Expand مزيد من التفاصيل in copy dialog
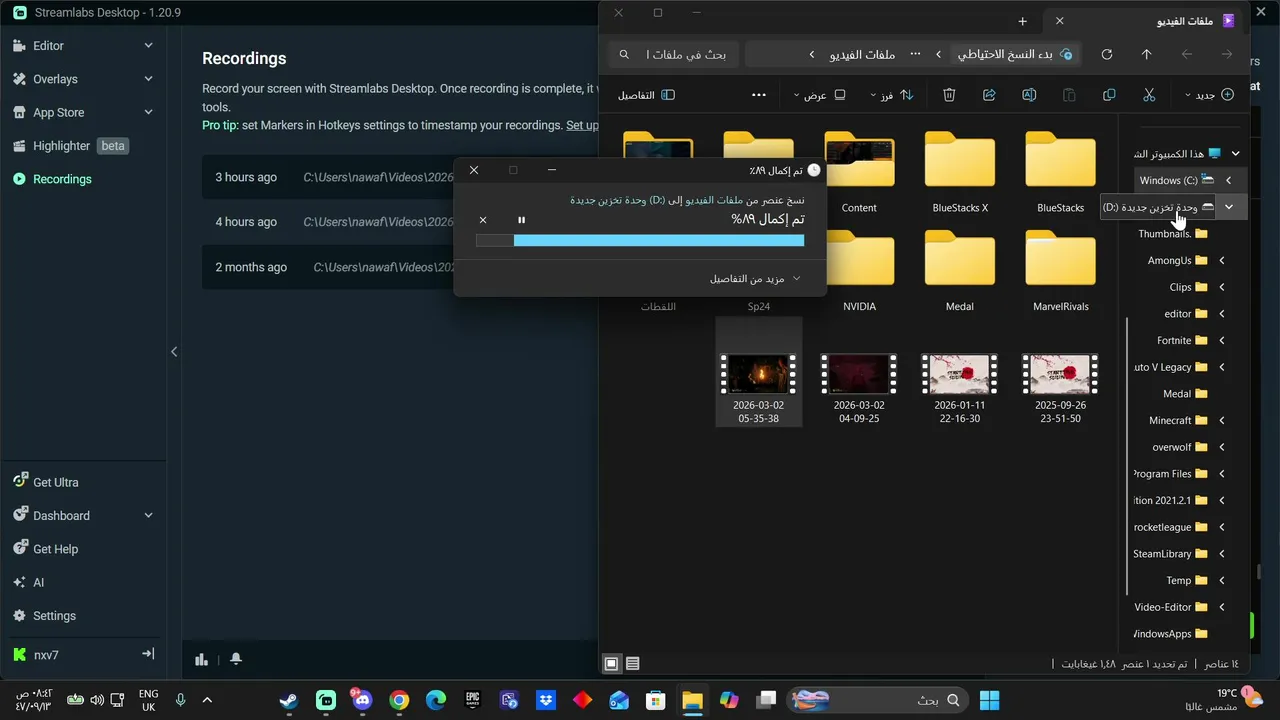The height and width of the screenshot is (720, 1280). [x=755, y=278]
